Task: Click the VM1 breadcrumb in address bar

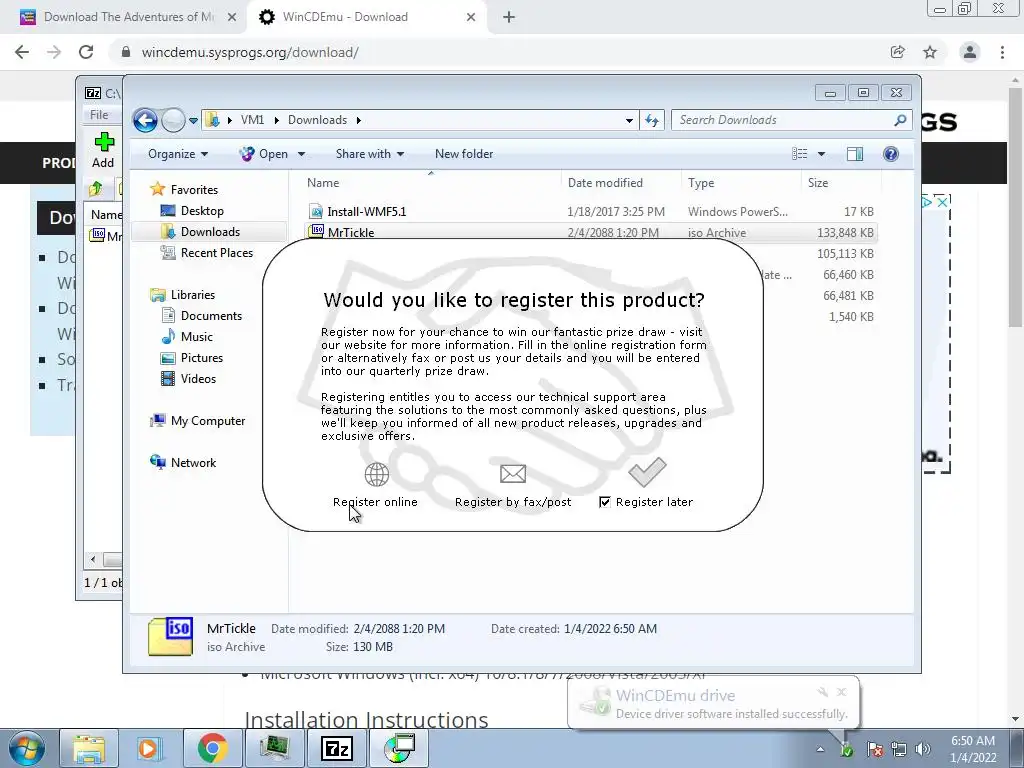Action: [252, 120]
